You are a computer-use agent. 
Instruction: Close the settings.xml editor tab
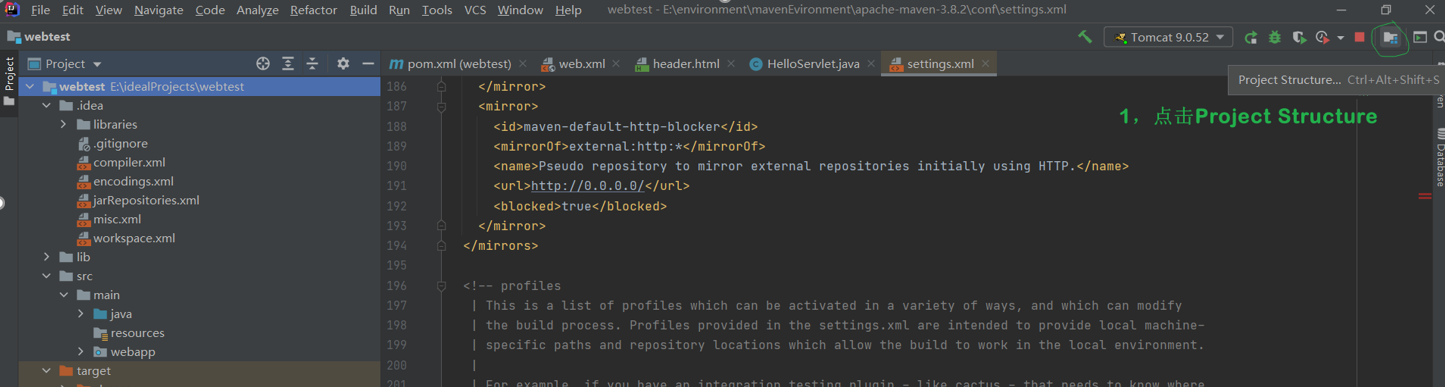(986, 64)
